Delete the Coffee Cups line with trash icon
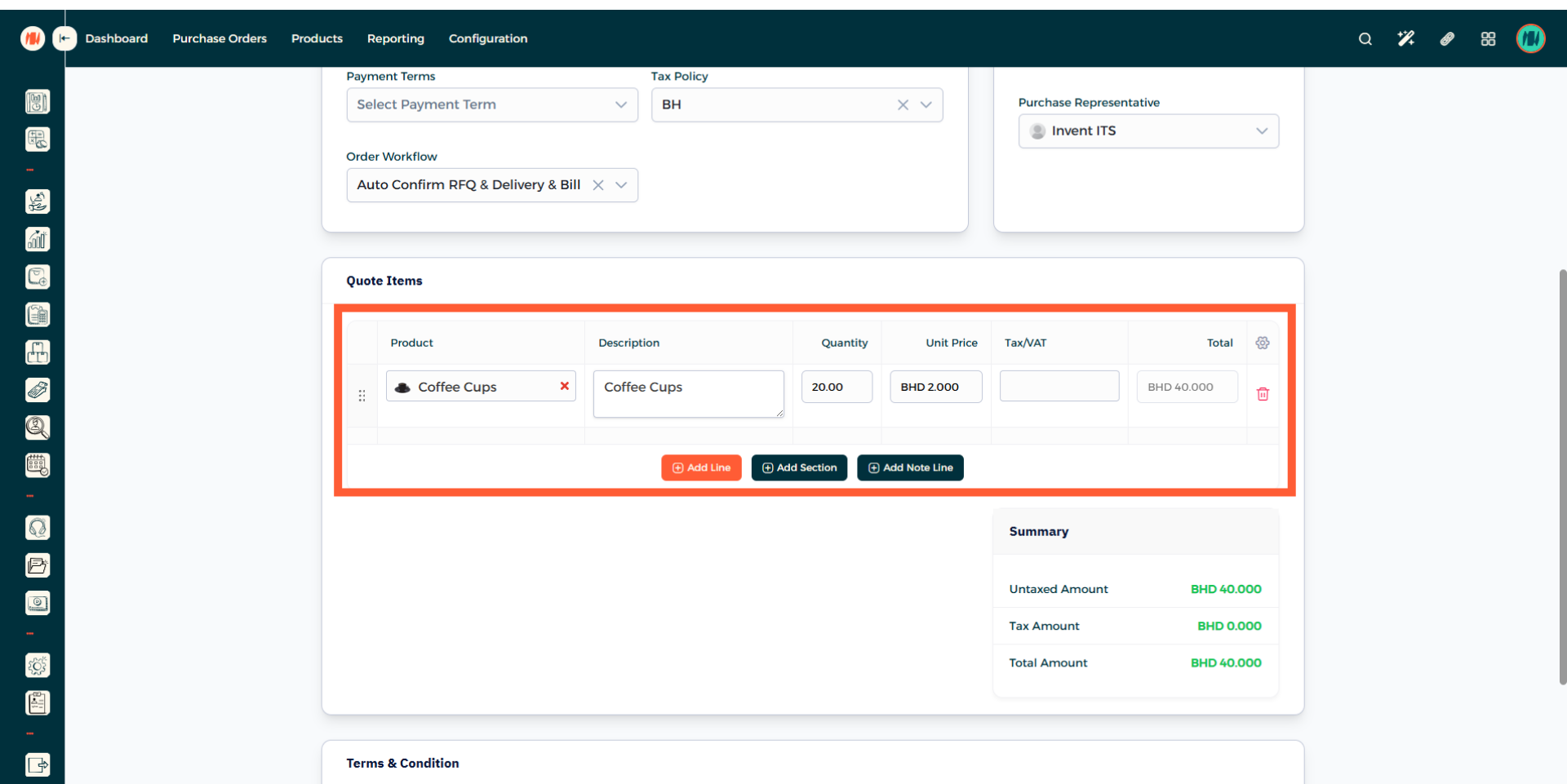This screenshot has width=1567, height=784. (1263, 394)
